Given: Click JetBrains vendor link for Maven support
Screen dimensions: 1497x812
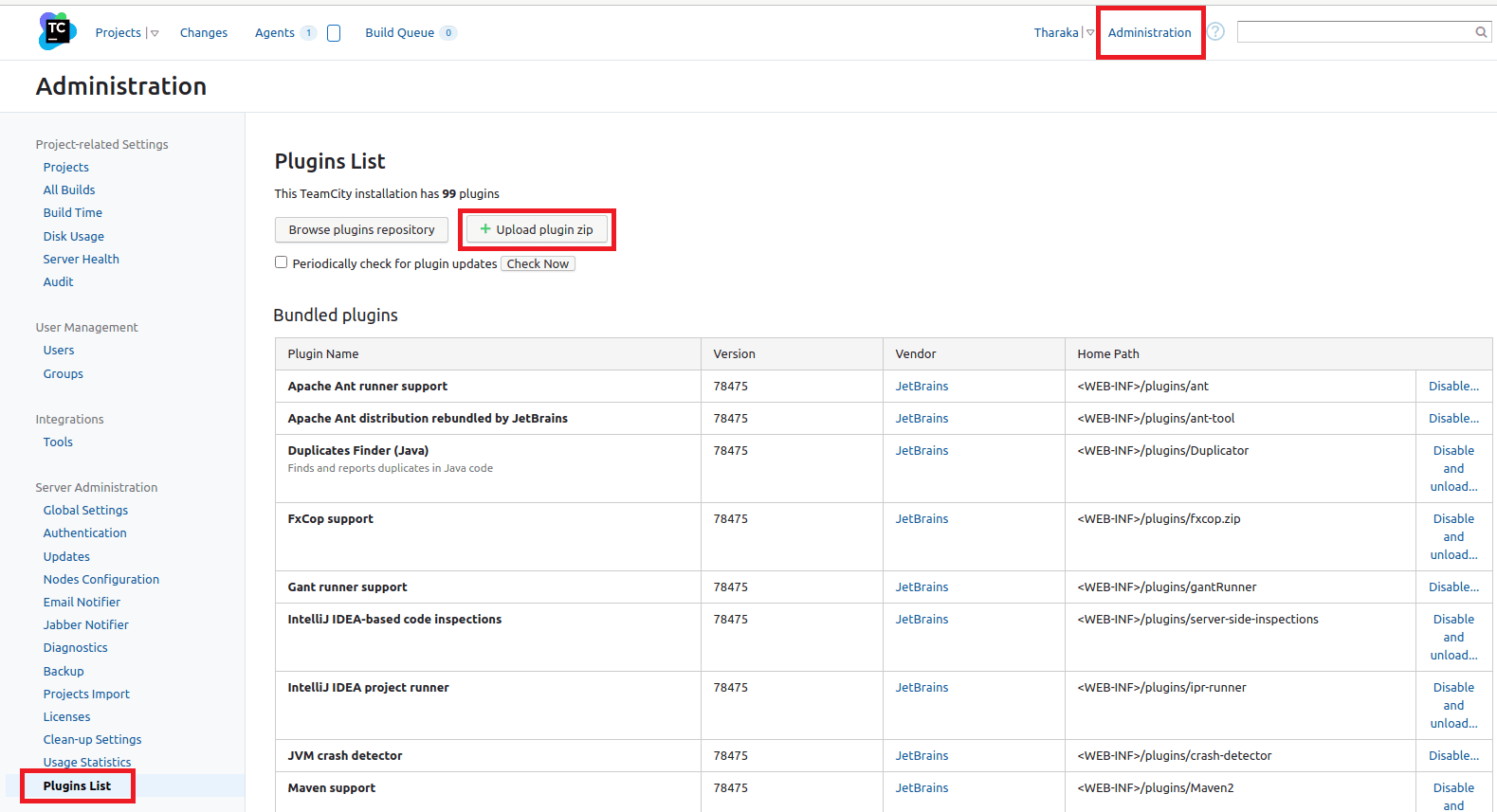Looking at the screenshot, I should (922, 787).
